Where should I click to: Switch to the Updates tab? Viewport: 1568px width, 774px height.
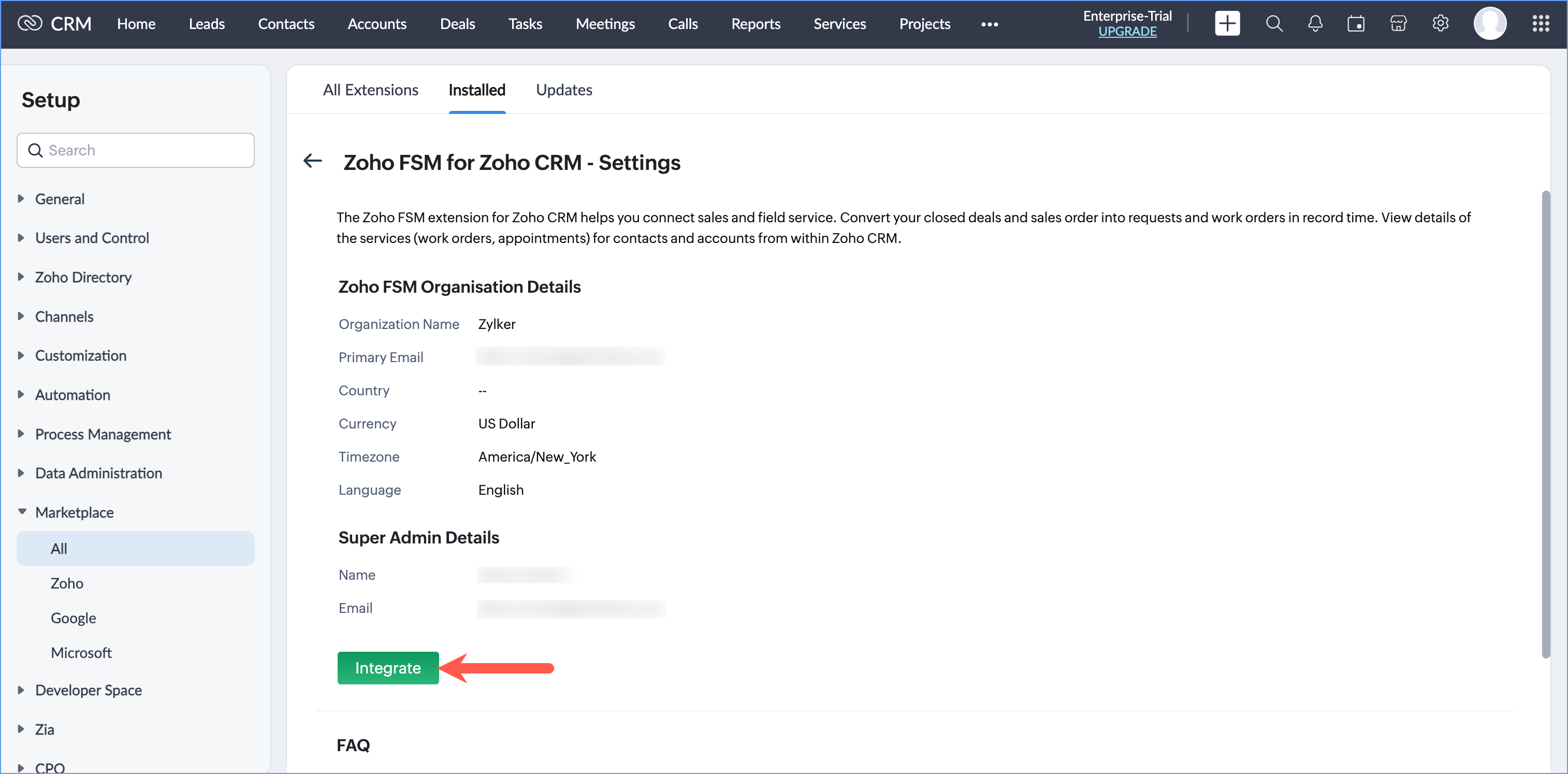[563, 90]
